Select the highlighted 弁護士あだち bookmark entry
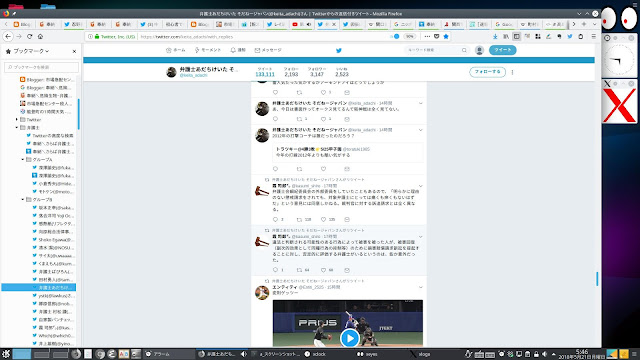This screenshot has width=640, height=360. point(39,287)
